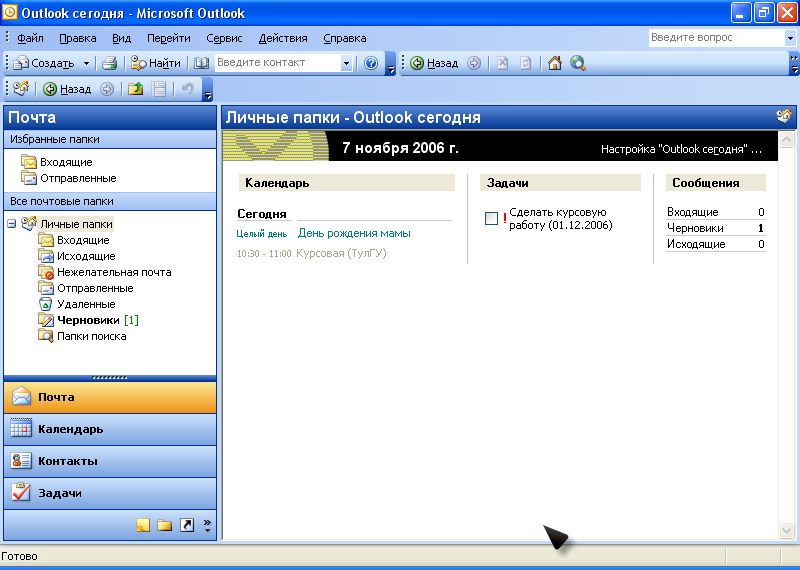Collapse the Личные папки tree node
The height and width of the screenshot is (570, 800).
(12, 224)
